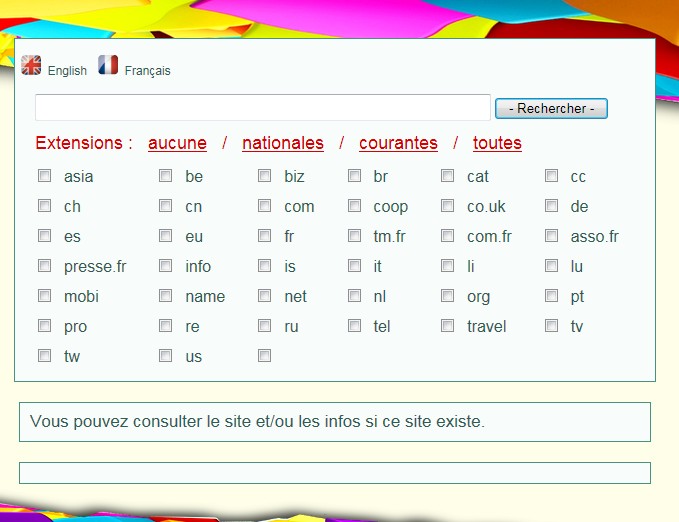Switch language to English
The width and height of the screenshot is (679, 522).
coord(67,71)
